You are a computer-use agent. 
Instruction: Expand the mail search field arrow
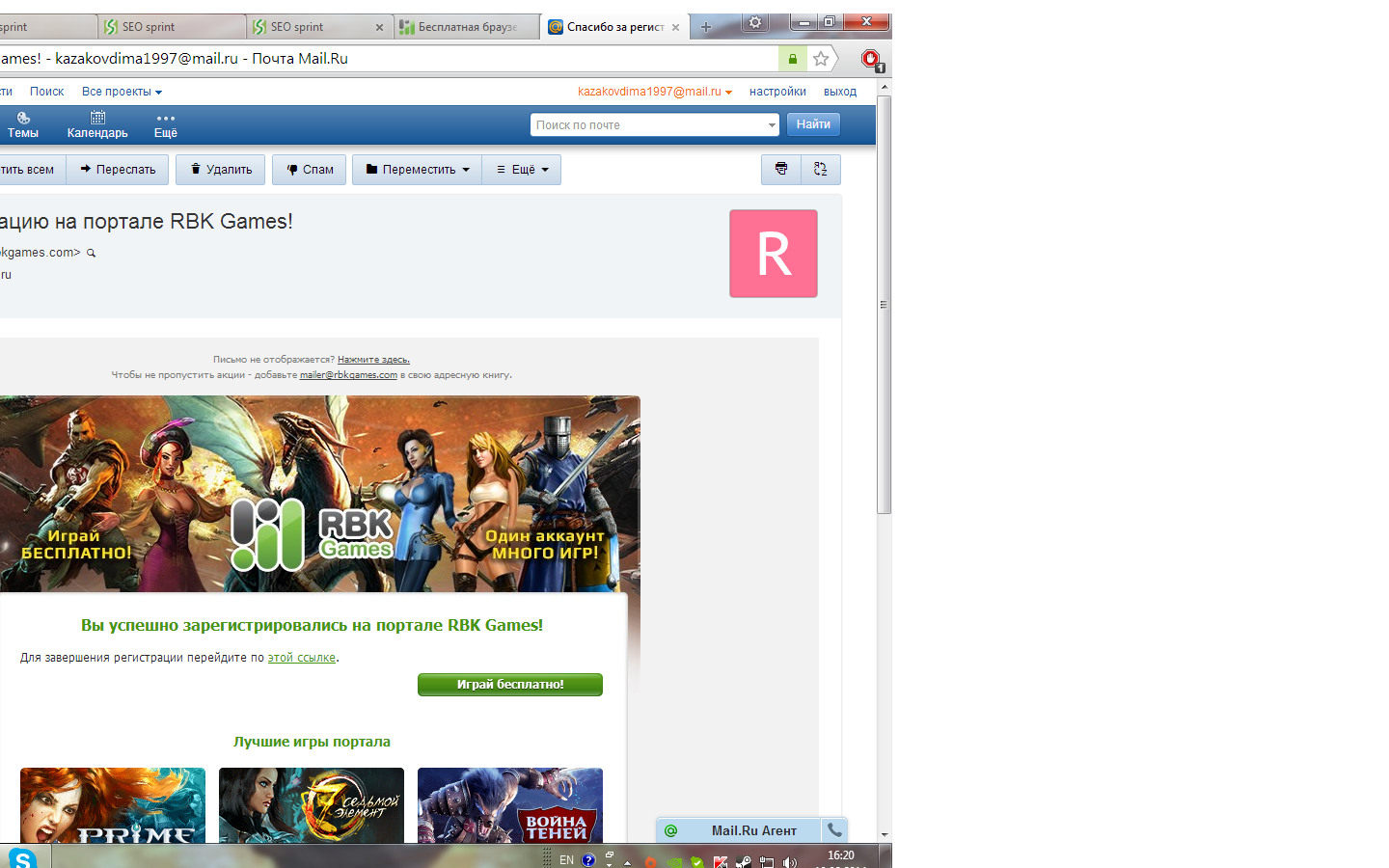(x=772, y=124)
